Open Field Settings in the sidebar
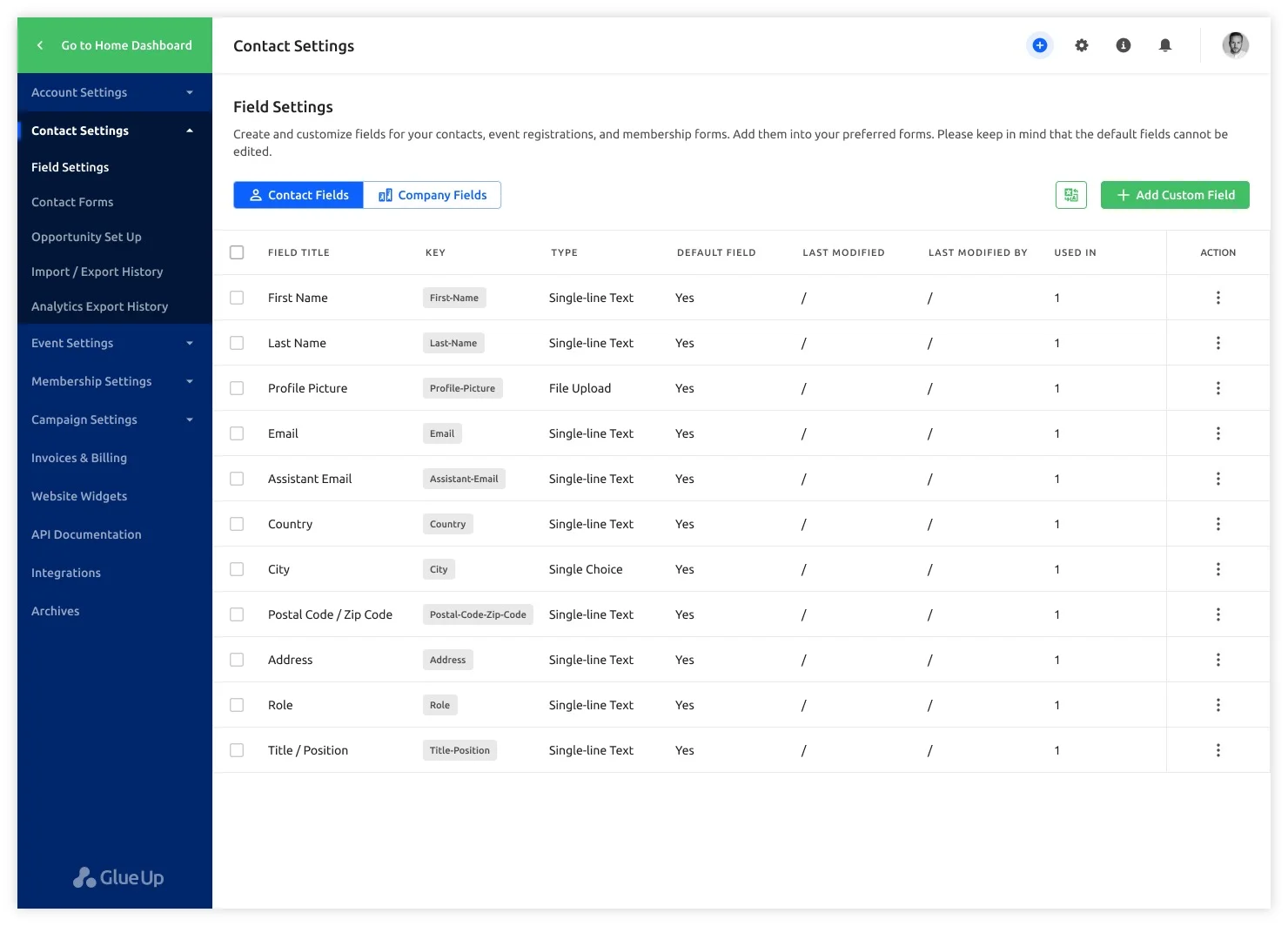1288x926 pixels. coord(70,167)
